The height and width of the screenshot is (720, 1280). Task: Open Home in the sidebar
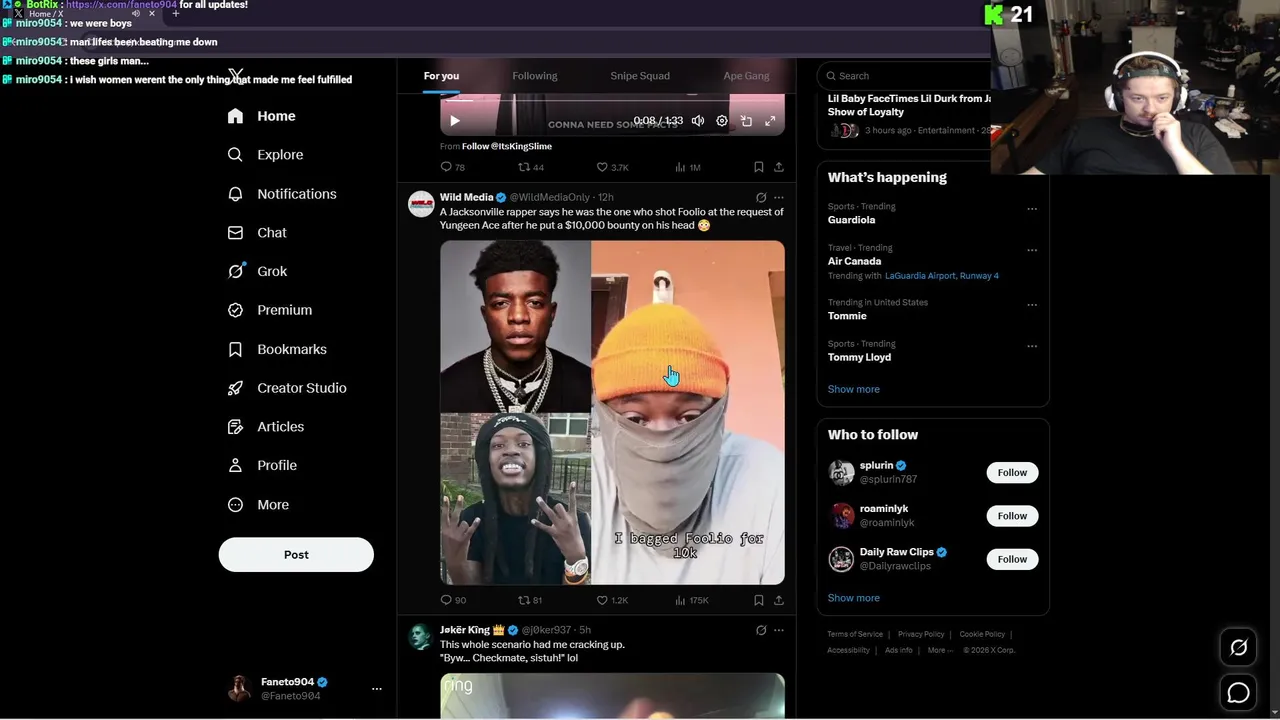262,116
